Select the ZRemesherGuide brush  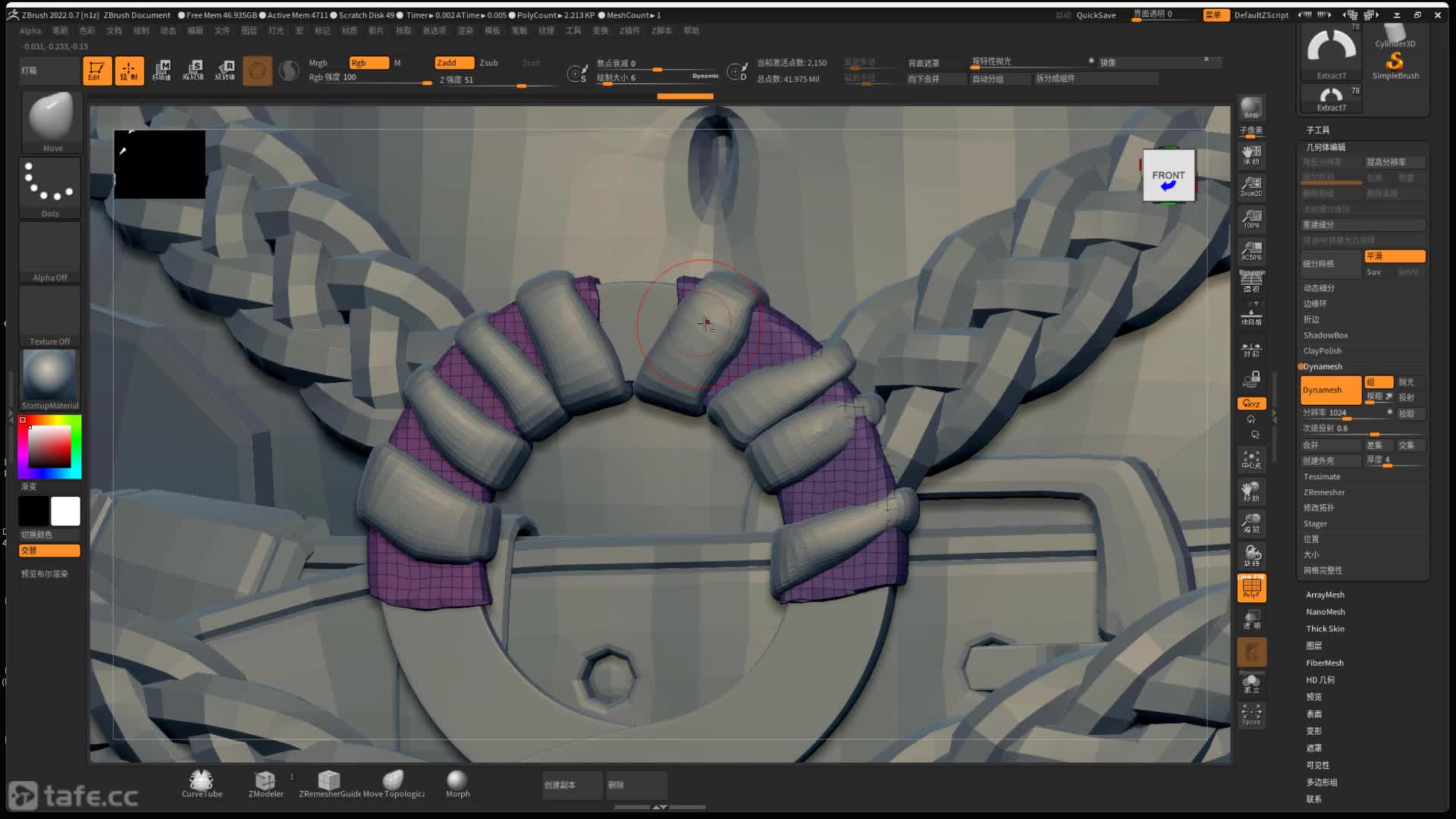click(329, 783)
